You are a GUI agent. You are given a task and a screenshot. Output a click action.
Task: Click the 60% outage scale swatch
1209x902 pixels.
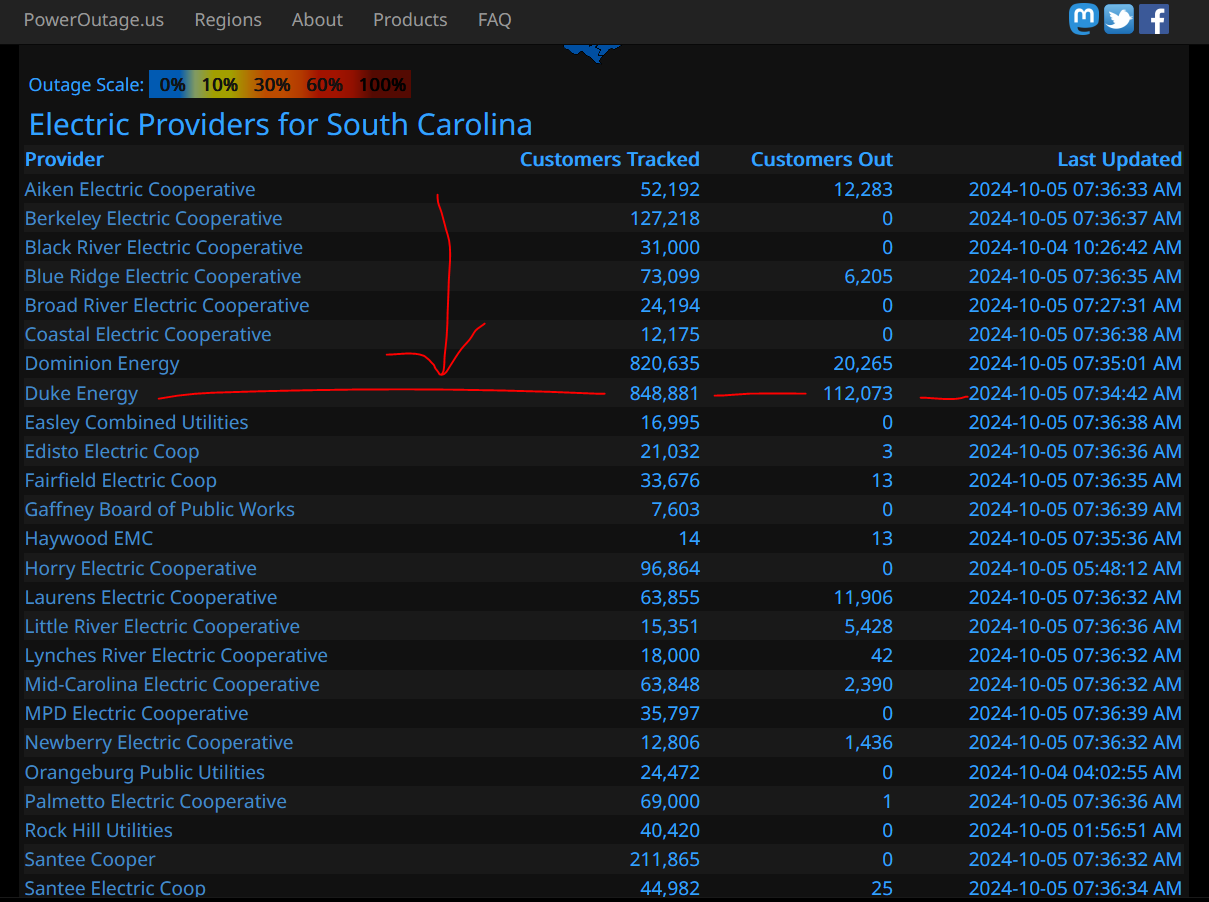coord(324,85)
